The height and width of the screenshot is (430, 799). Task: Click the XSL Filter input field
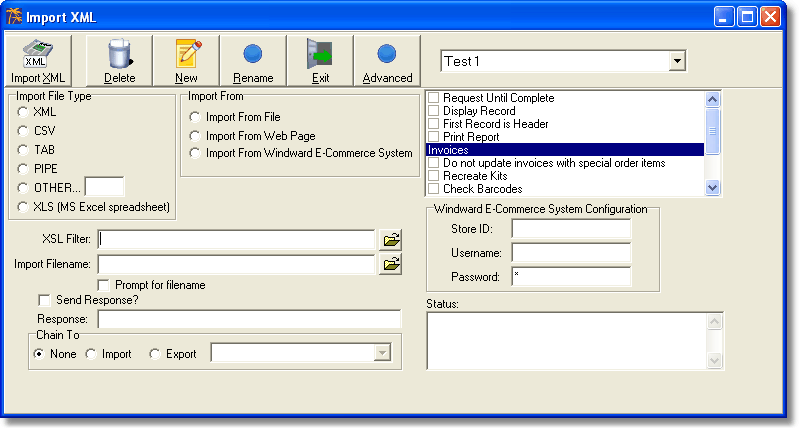tap(236, 239)
